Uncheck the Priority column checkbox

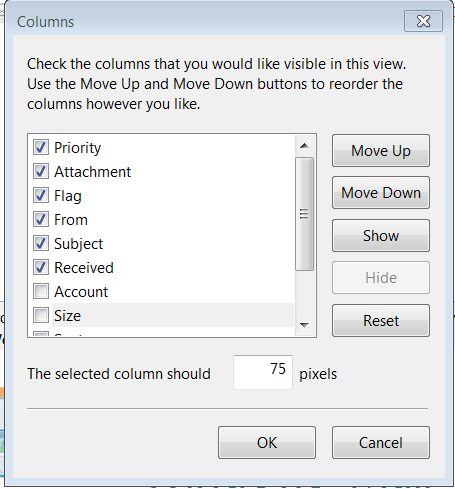point(41,147)
